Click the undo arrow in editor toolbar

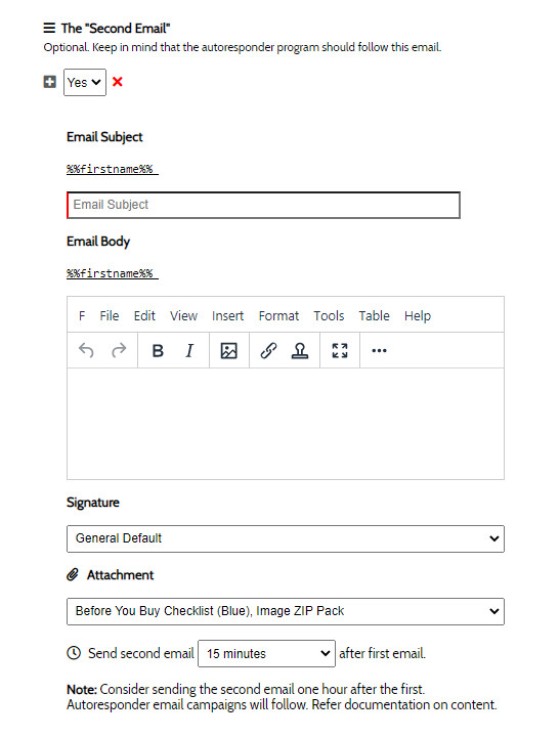coord(86,351)
